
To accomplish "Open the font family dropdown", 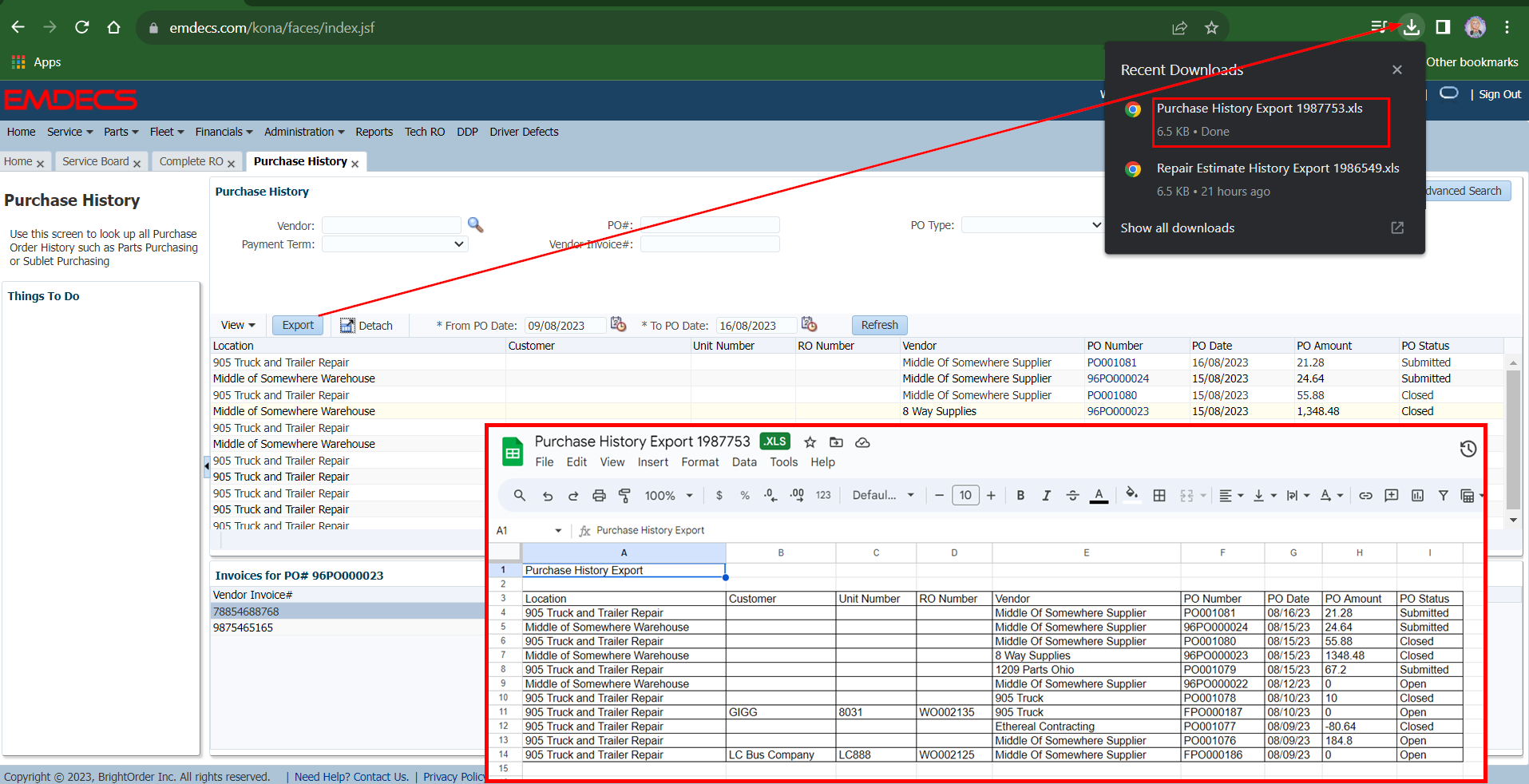I will click(882, 496).
